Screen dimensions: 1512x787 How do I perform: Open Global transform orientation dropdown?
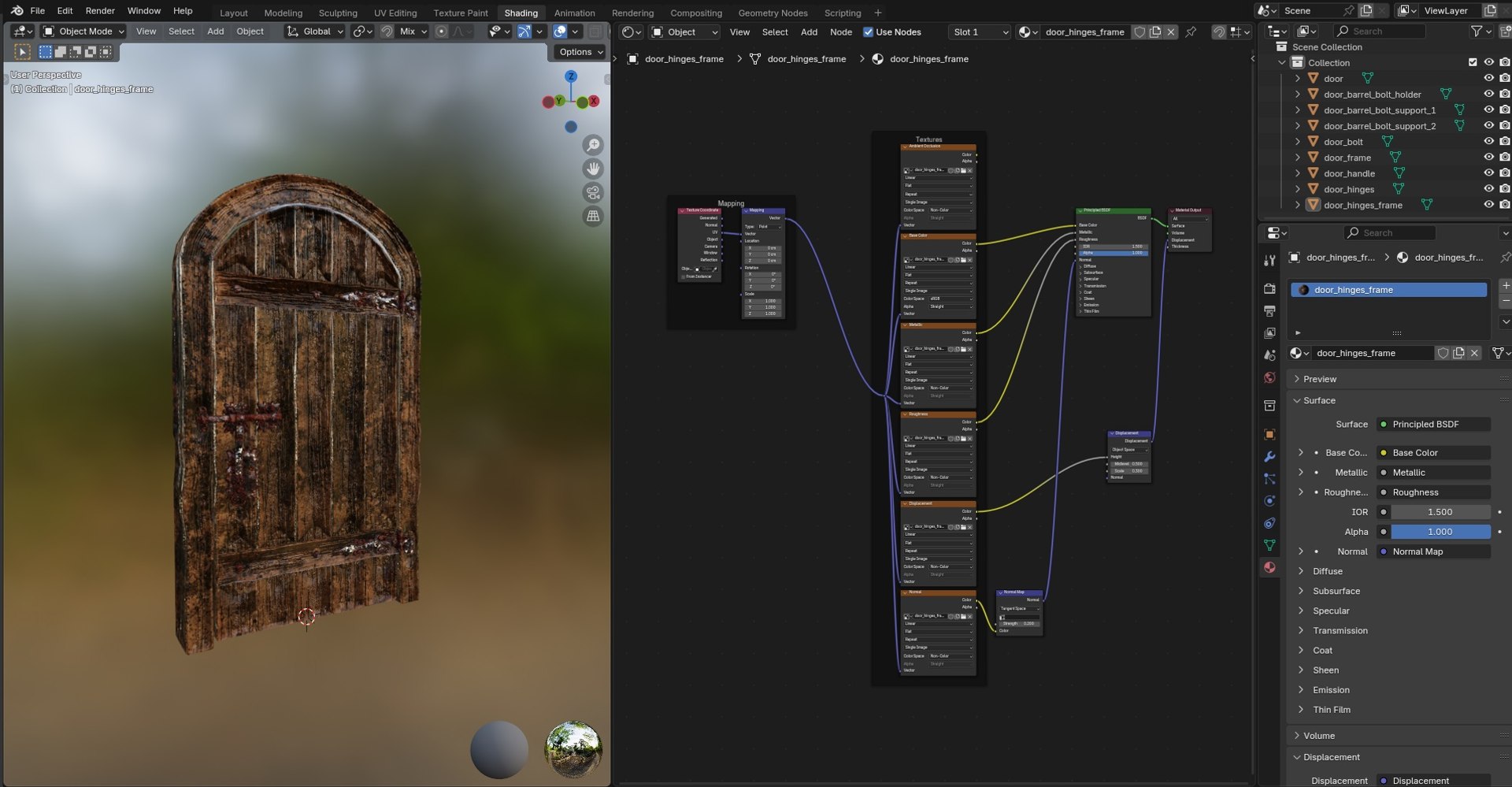coord(315,32)
